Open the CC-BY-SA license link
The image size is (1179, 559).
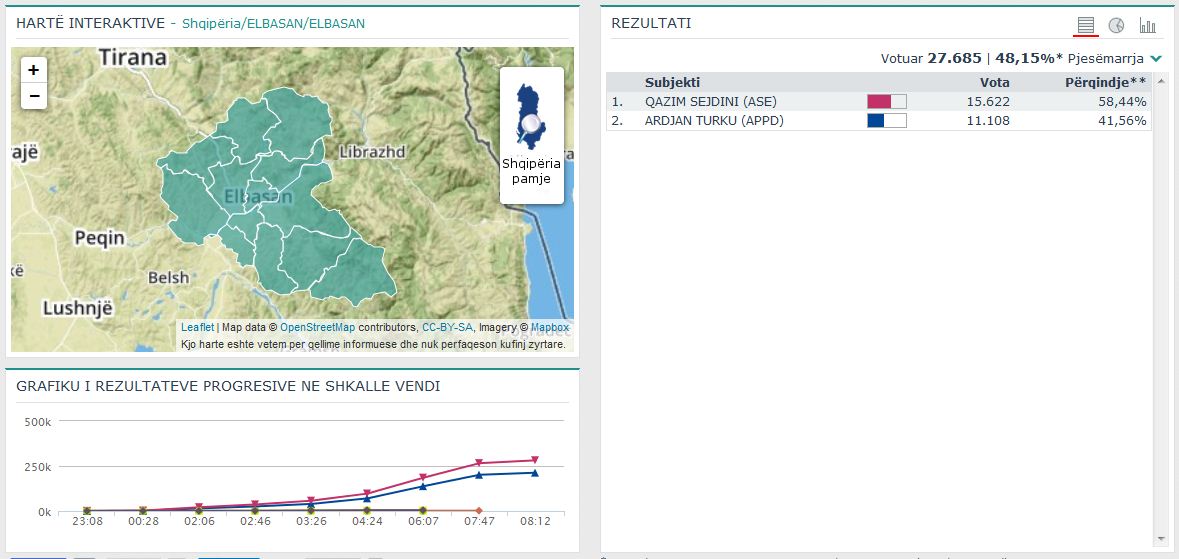click(447, 327)
